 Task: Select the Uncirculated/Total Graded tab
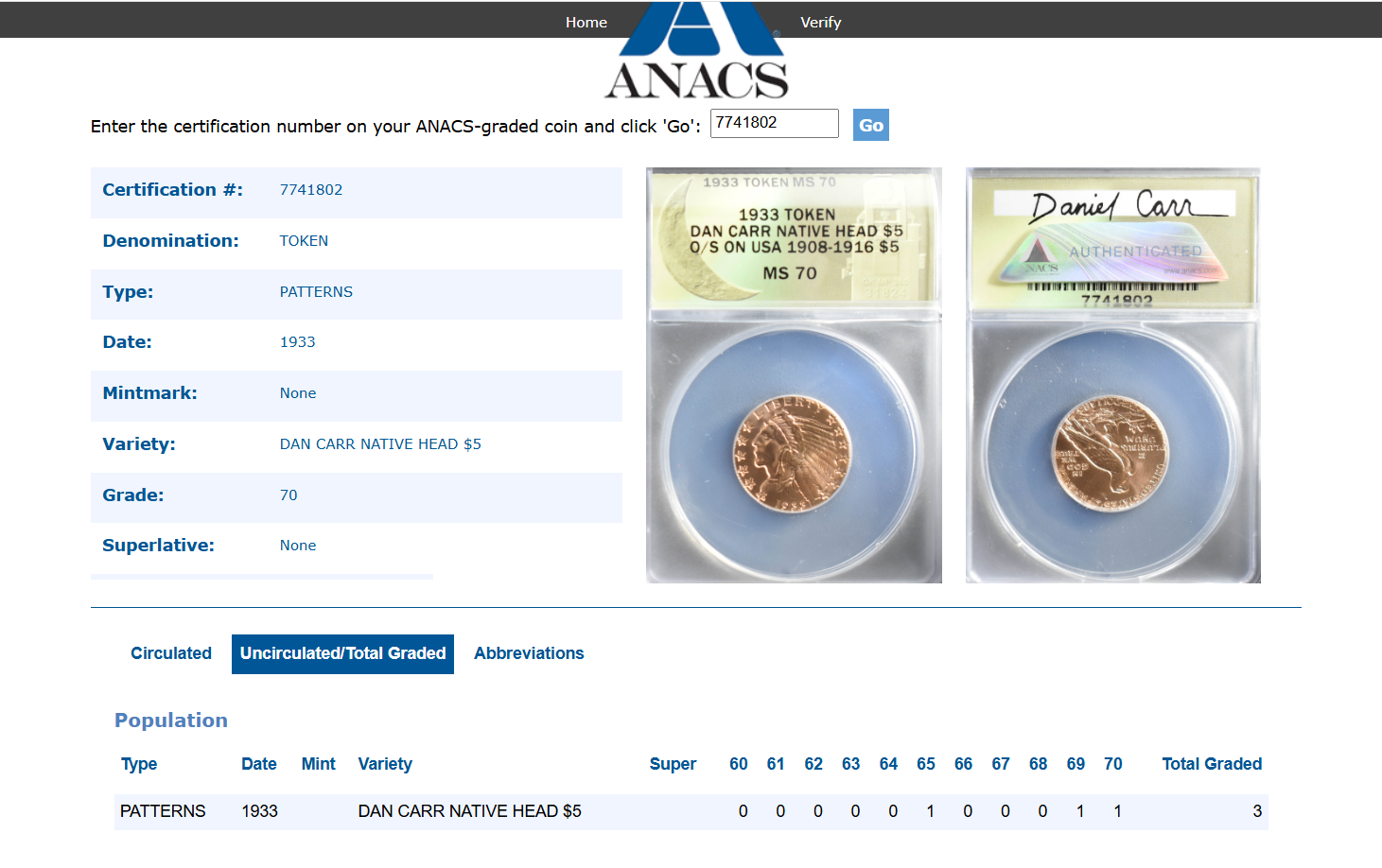coord(342,653)
